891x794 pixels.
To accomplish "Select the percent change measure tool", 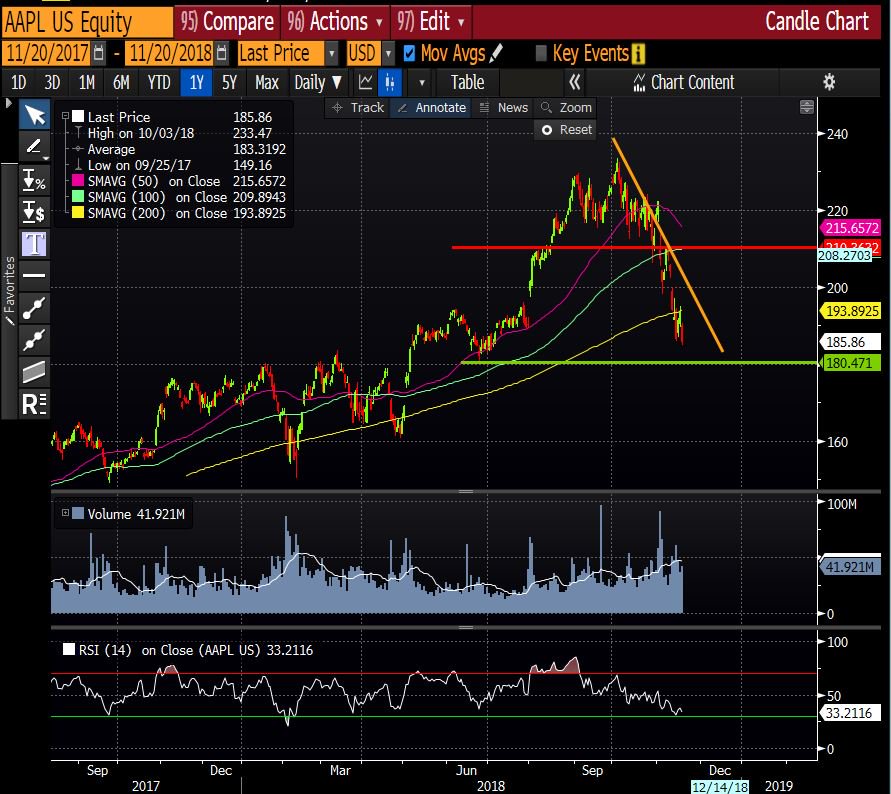I will [34, 180].
